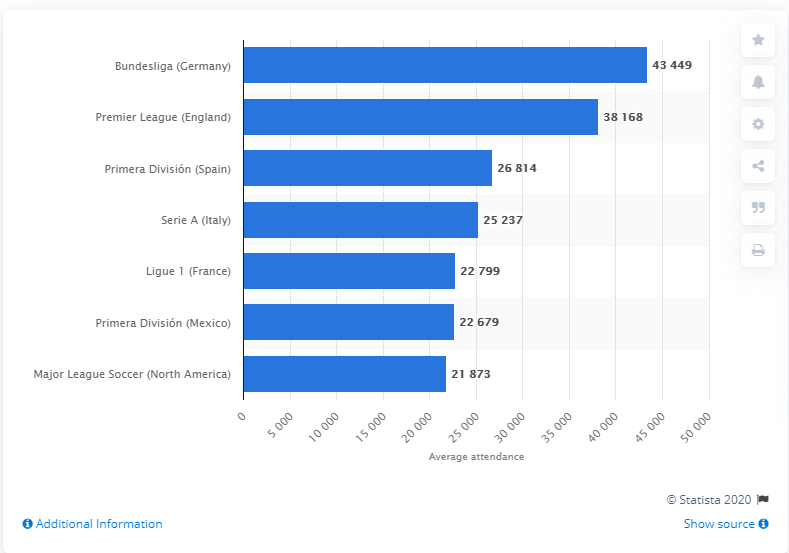Click the 5 000 axis tick label
Screen dimensions: 789x553
click(x=280, y=425)
